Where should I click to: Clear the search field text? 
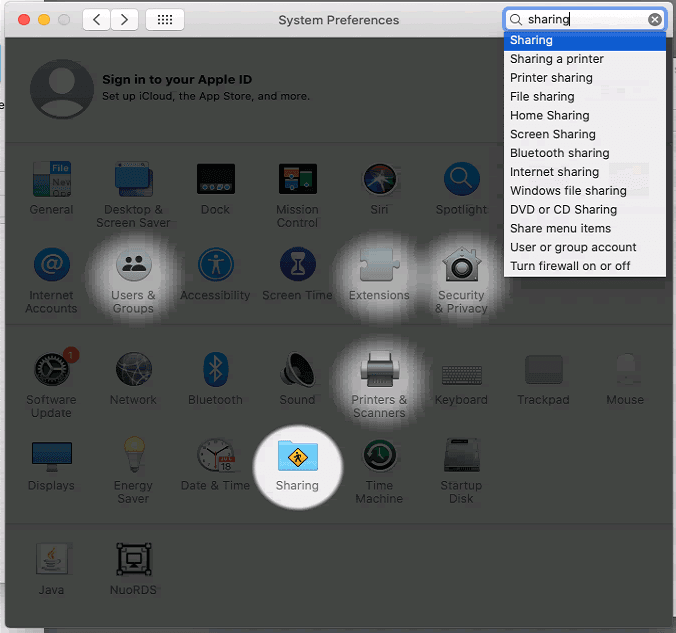click(x=654, y=19)
